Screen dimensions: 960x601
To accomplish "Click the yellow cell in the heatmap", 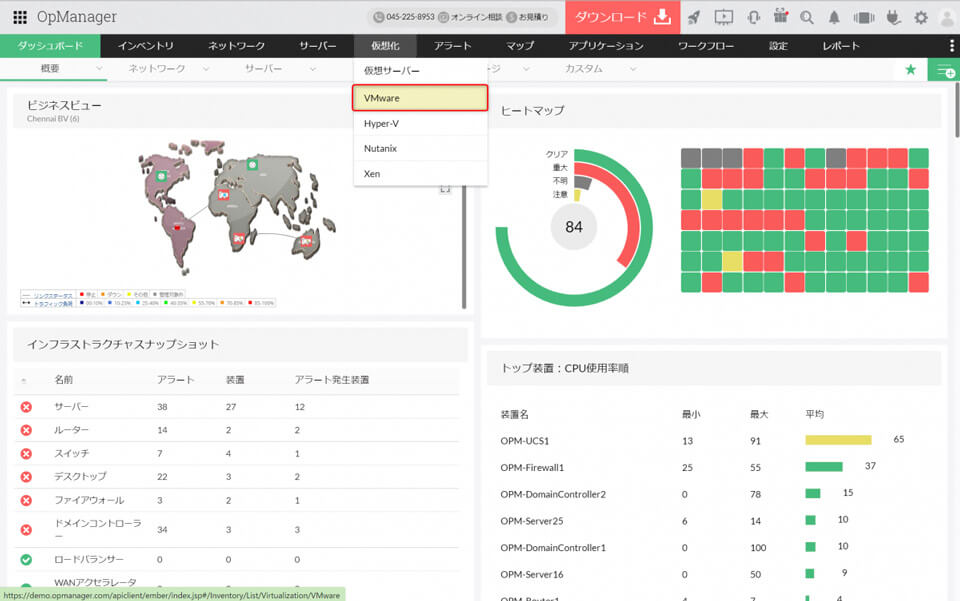I will 711,199.
